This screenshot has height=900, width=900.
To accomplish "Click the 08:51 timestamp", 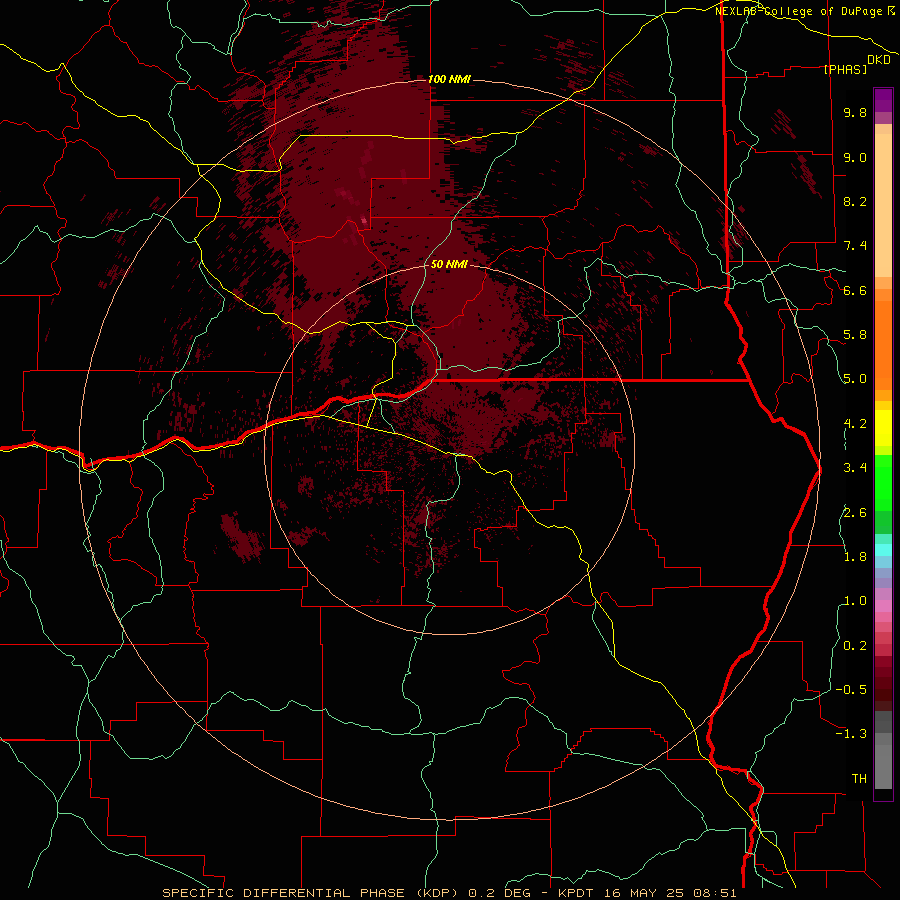I will [714, 893].
